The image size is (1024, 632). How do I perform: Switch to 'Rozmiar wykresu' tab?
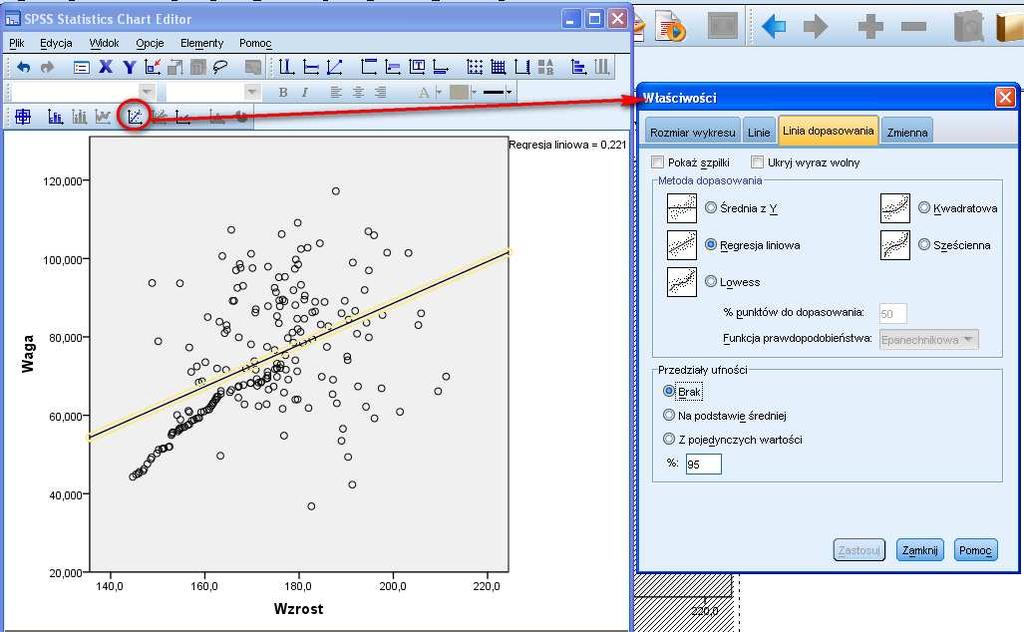(x=692, y=133)
